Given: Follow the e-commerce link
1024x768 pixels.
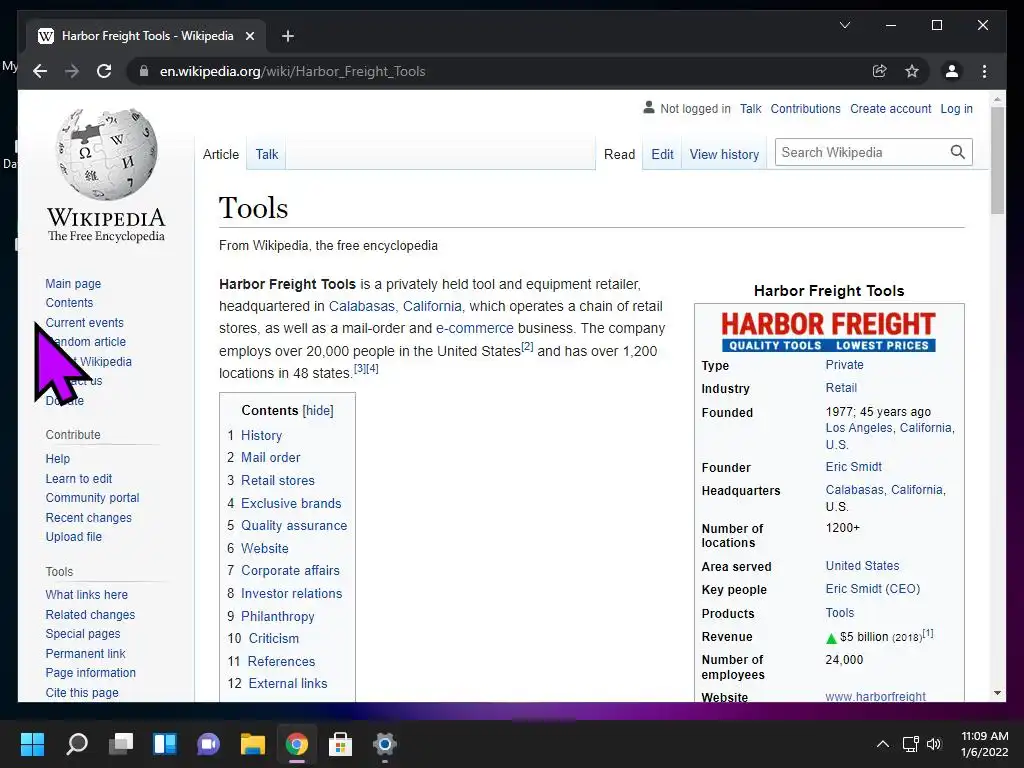Looking at the screenshot, I should (475, 328).
